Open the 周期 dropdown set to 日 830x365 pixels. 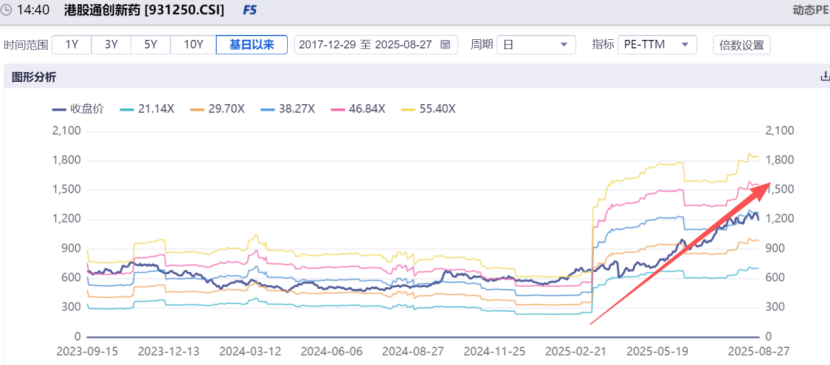click(x=536, y=44)
